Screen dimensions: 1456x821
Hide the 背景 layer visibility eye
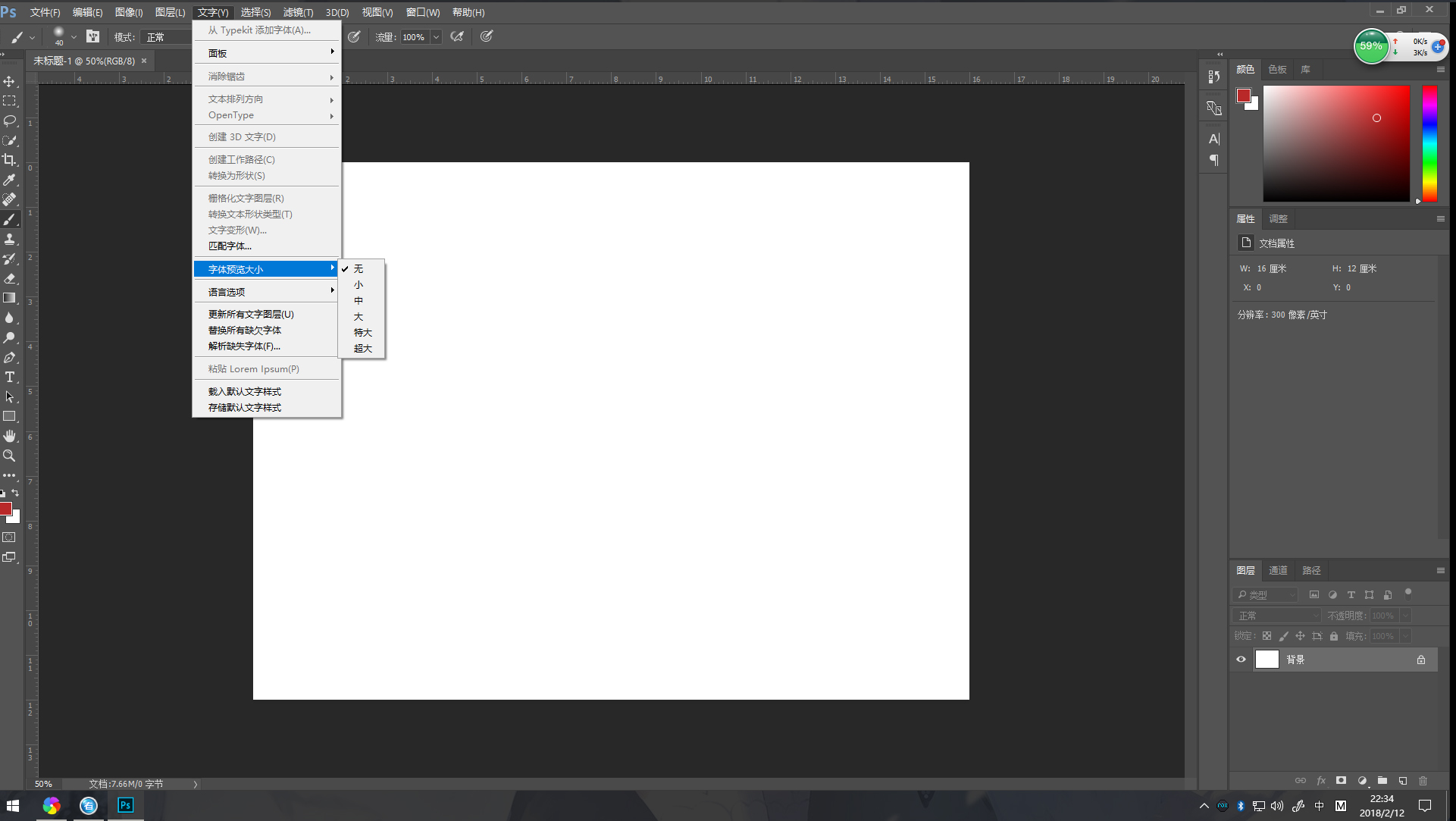pos(1241,660)
